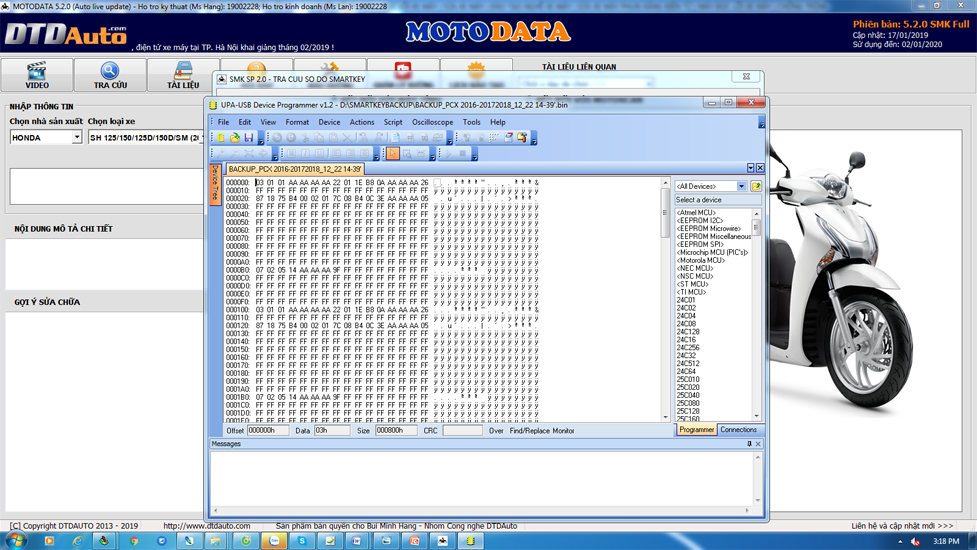
Task: Open the Tools menu
Action: [x=471, y=122]
